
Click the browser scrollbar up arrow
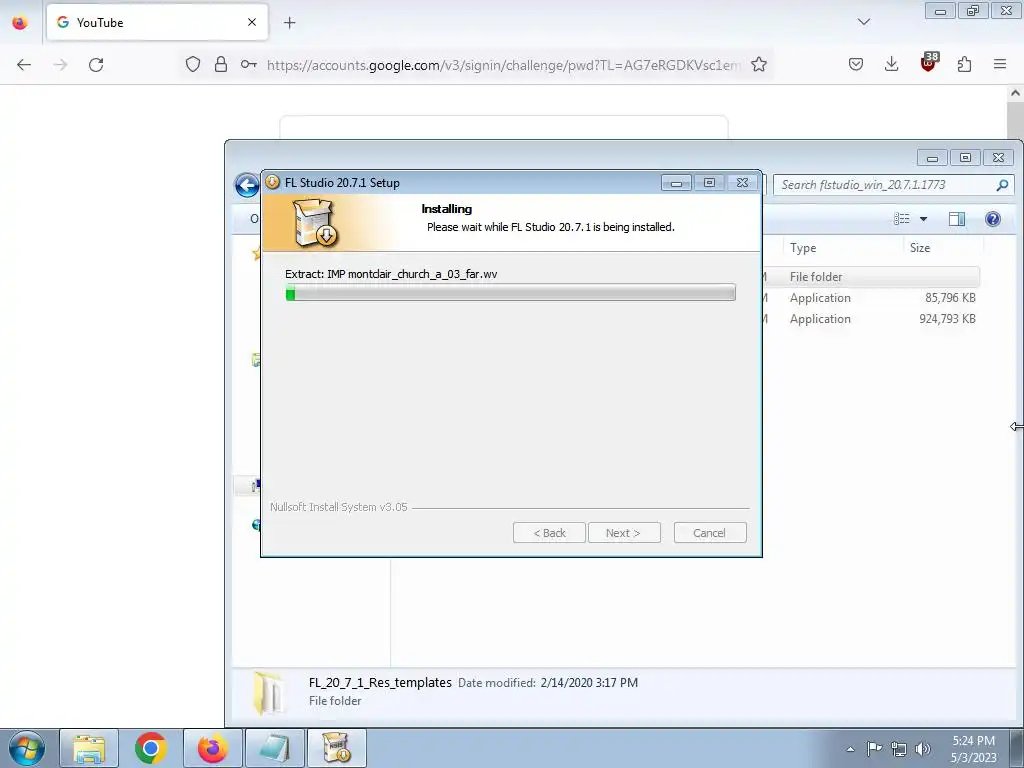click(x=1015, y=93)
